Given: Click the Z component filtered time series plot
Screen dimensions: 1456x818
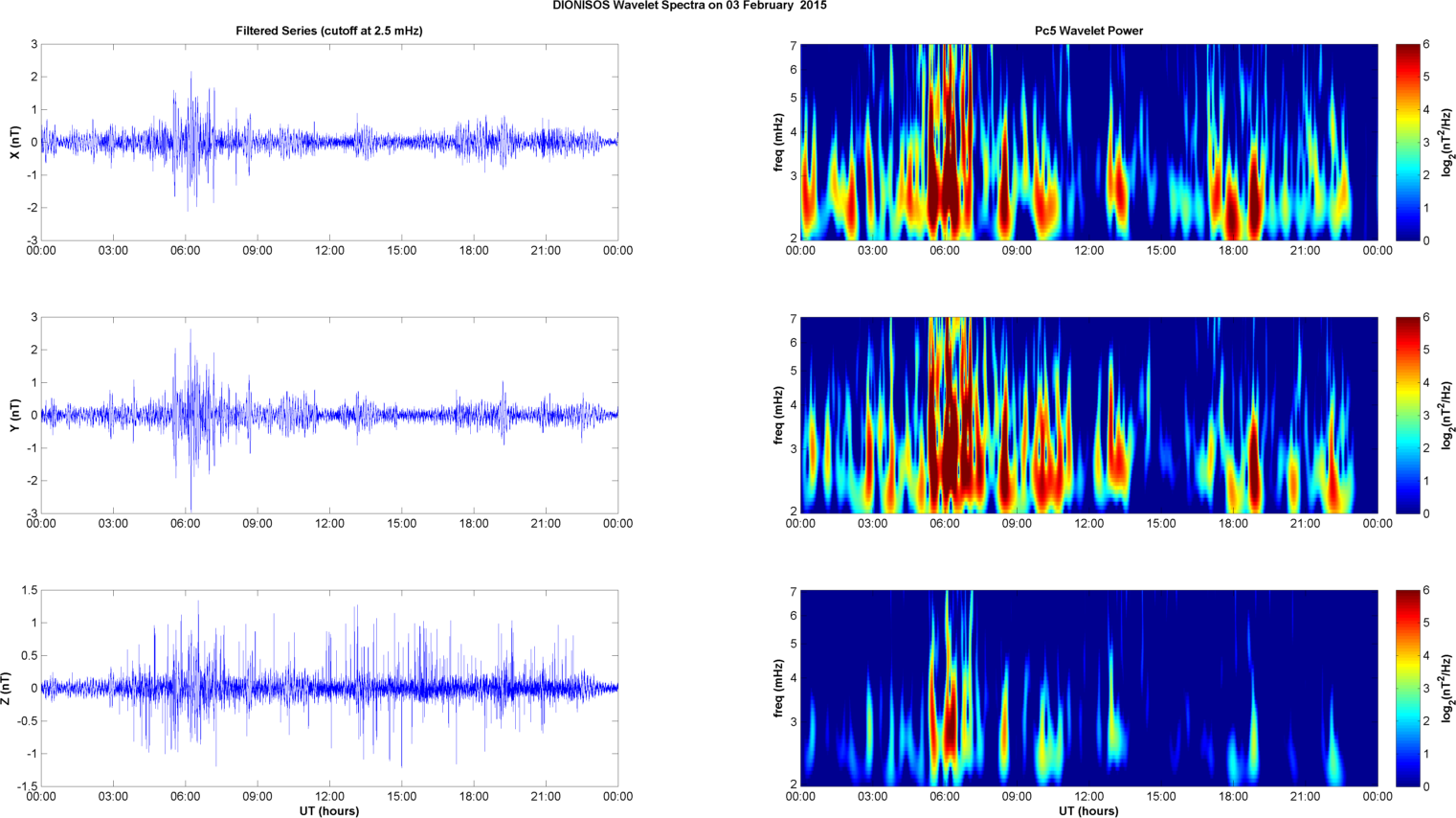Looking at the screenshot, I should pos(329,688).
